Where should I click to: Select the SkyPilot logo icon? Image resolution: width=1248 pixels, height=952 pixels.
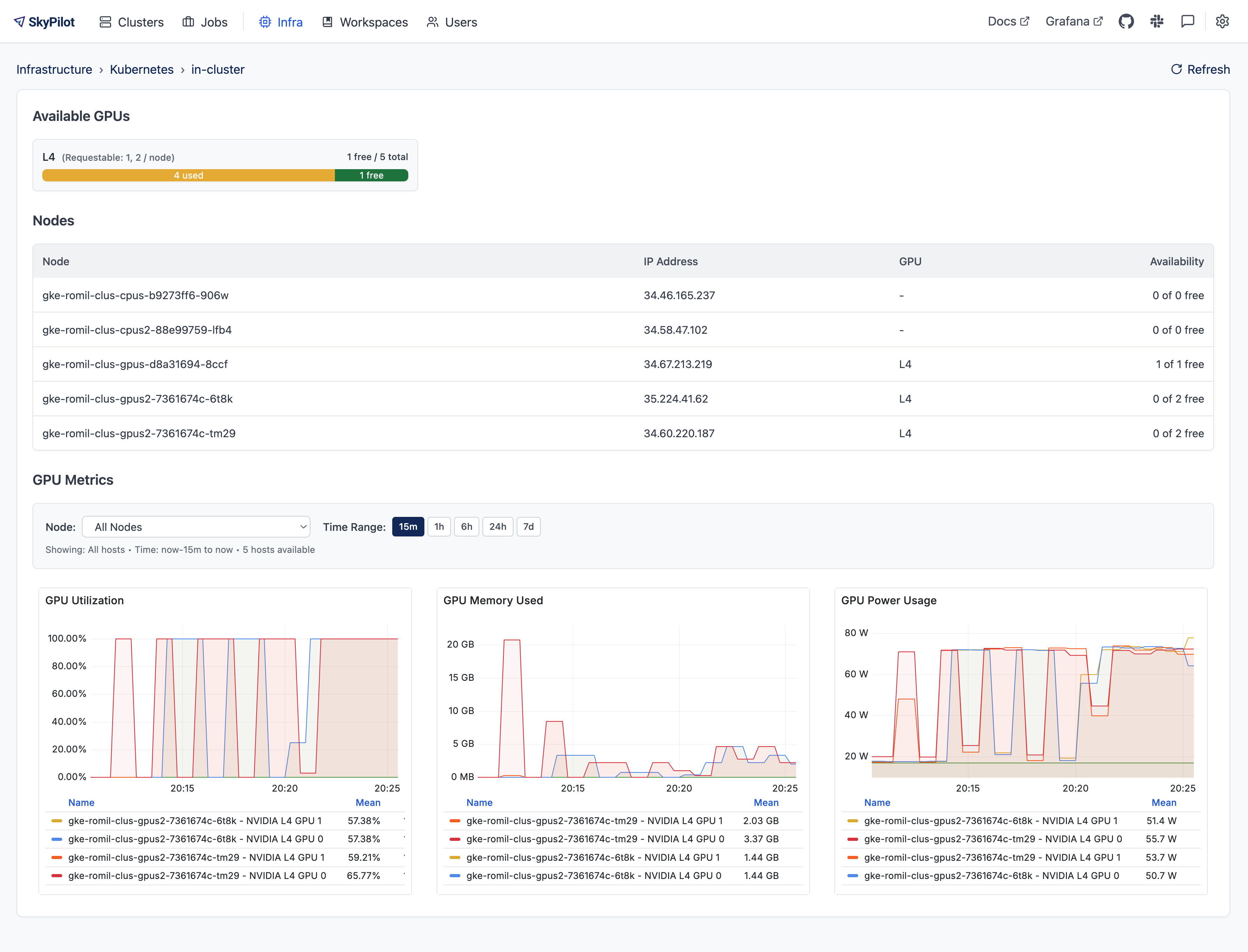[20, 21]
